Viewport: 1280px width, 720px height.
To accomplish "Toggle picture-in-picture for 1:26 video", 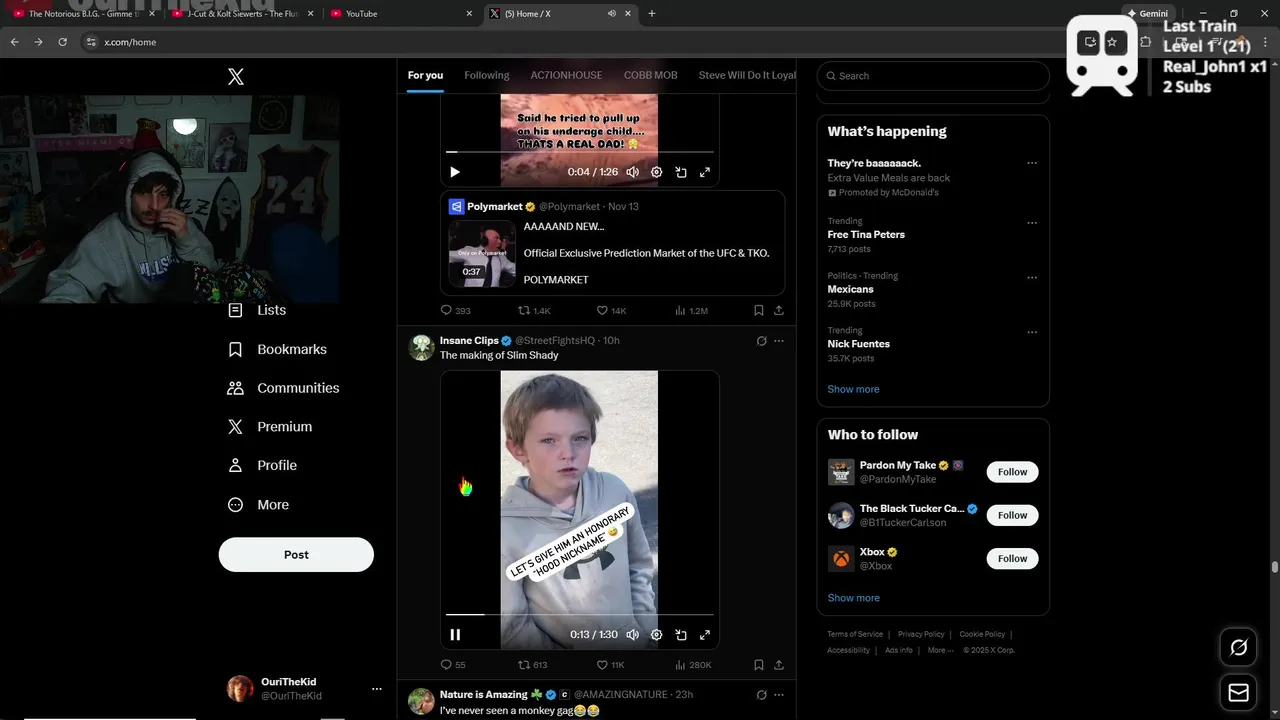I will [x=681, y=172].
